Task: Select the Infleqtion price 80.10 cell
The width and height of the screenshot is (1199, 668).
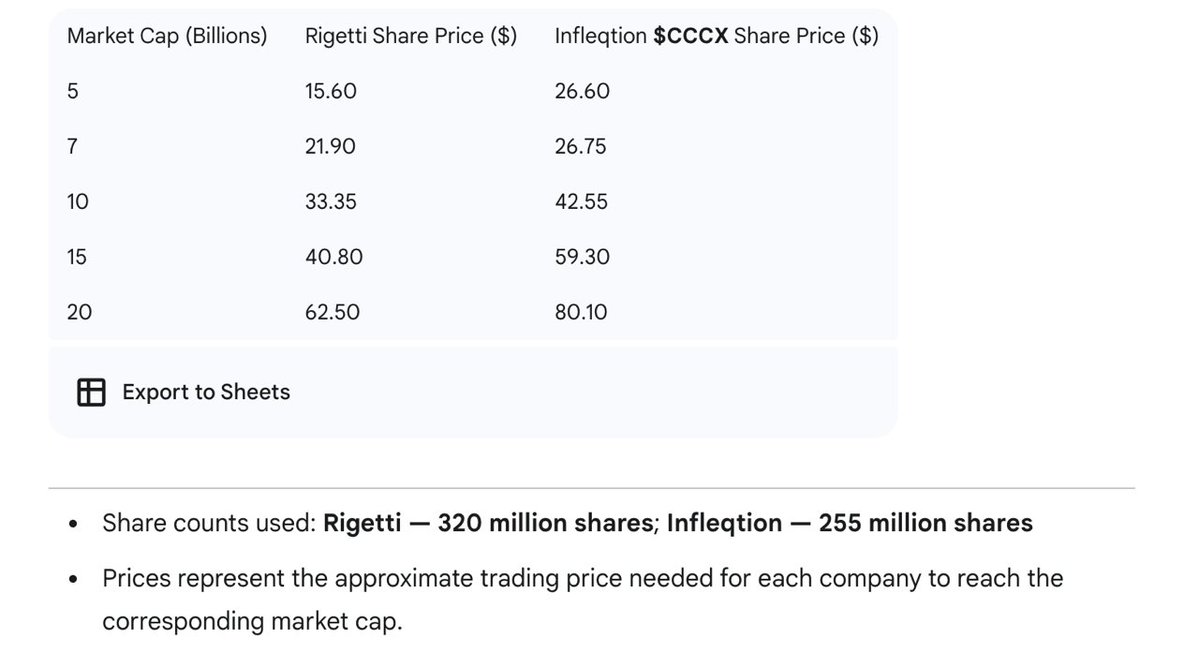Action: click(581, 312)
